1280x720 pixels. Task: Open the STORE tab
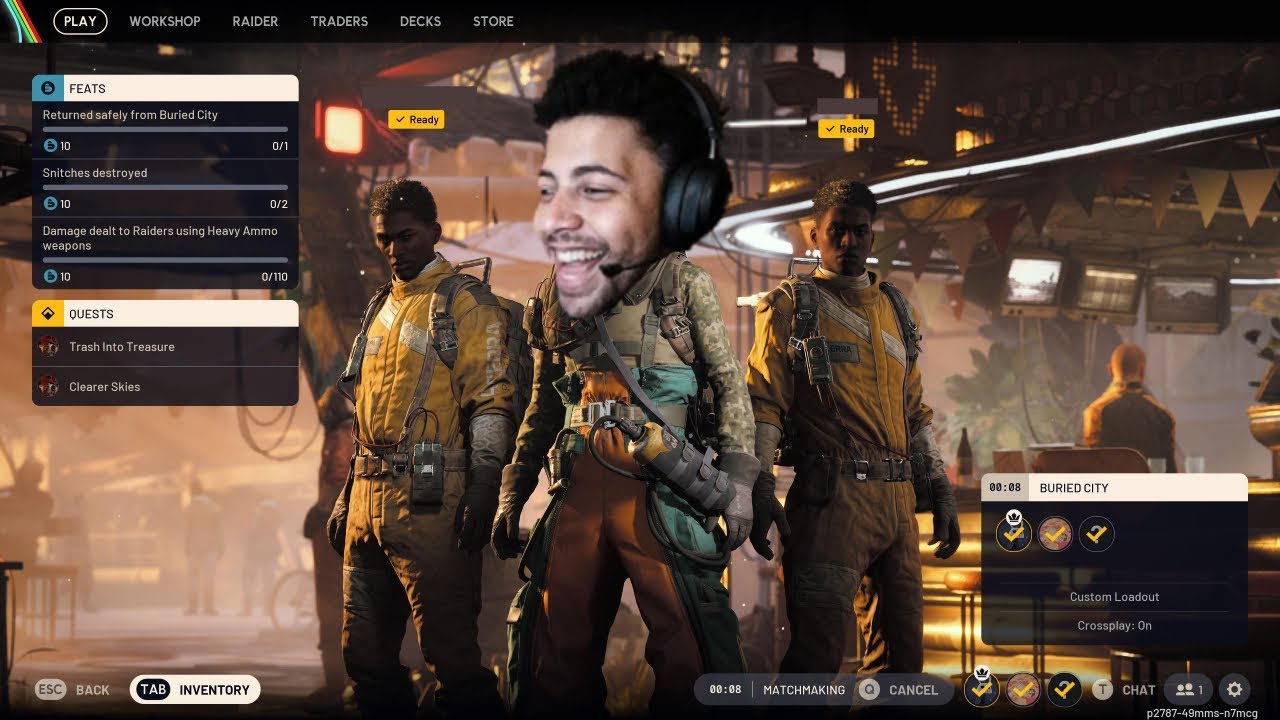493,21
